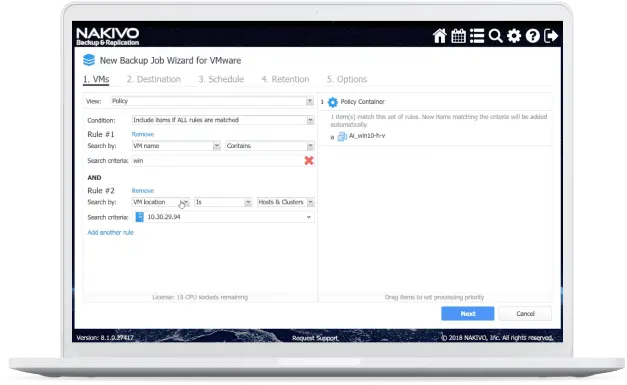627x385 pixels.
Task: Open the help question mark icon
Action: [533, 36]
